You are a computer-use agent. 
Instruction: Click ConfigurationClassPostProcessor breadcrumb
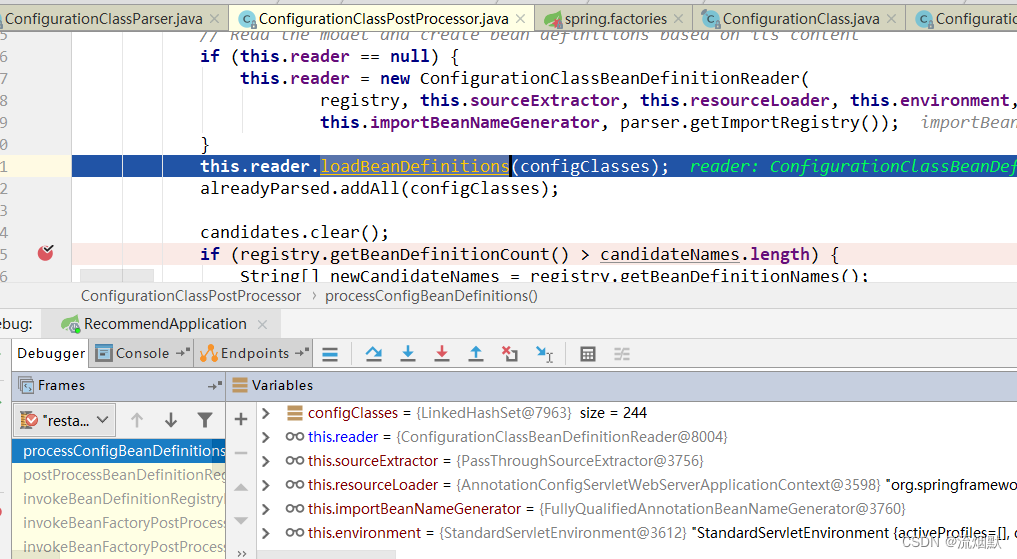tap(191, 296)
